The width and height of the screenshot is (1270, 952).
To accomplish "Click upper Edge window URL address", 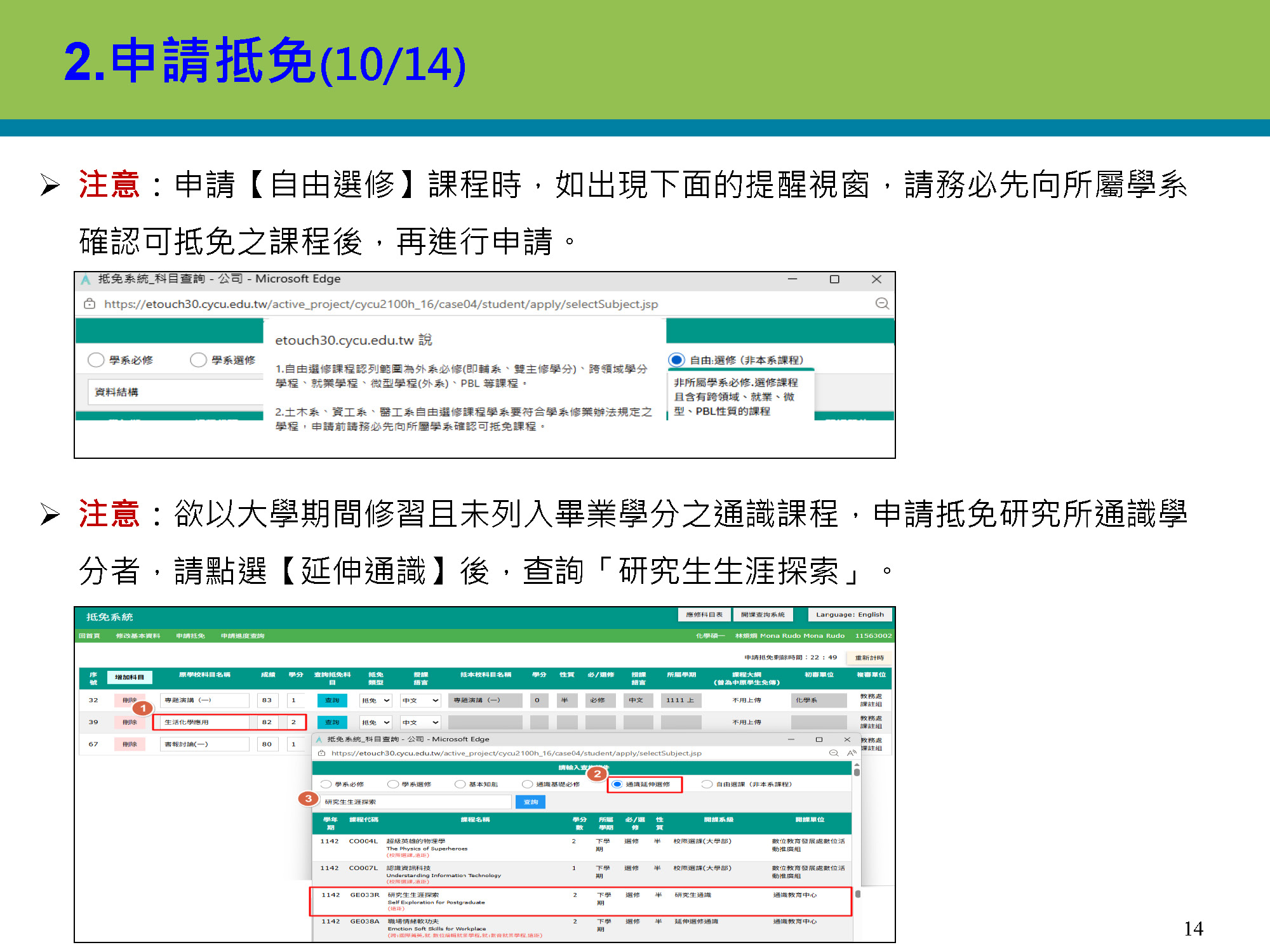I will (381, 304).
